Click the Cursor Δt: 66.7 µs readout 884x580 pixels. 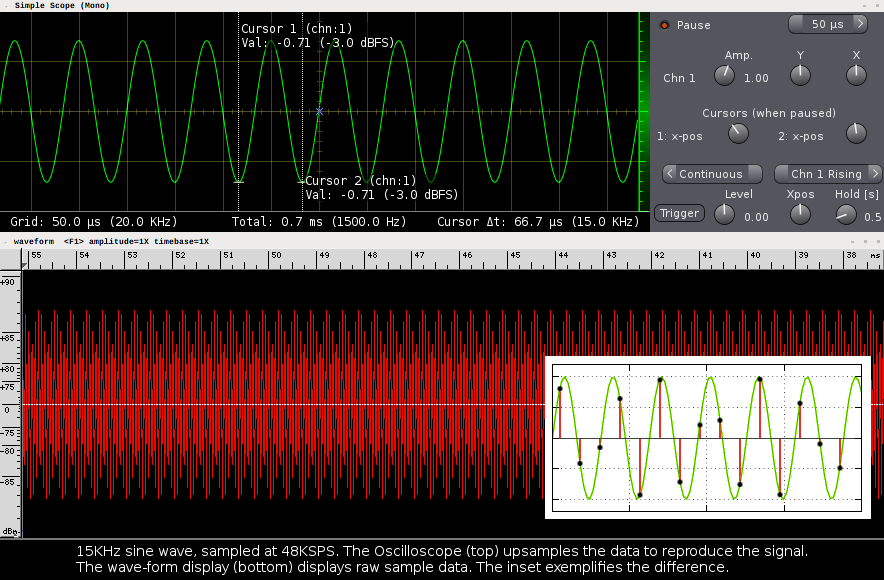coord(538,222)
